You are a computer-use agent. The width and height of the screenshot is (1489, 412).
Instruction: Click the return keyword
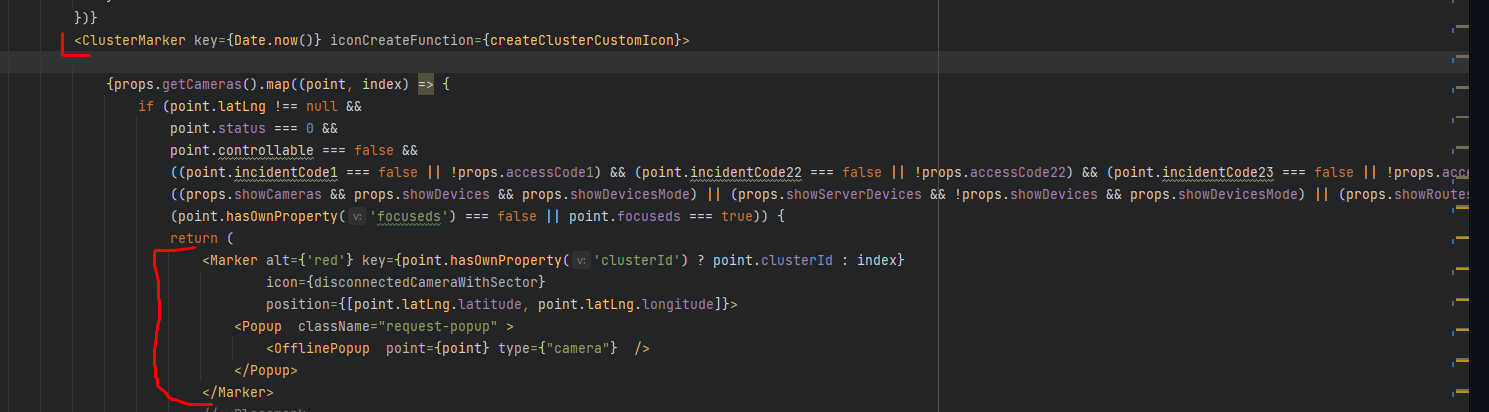[x=194, y=238]
